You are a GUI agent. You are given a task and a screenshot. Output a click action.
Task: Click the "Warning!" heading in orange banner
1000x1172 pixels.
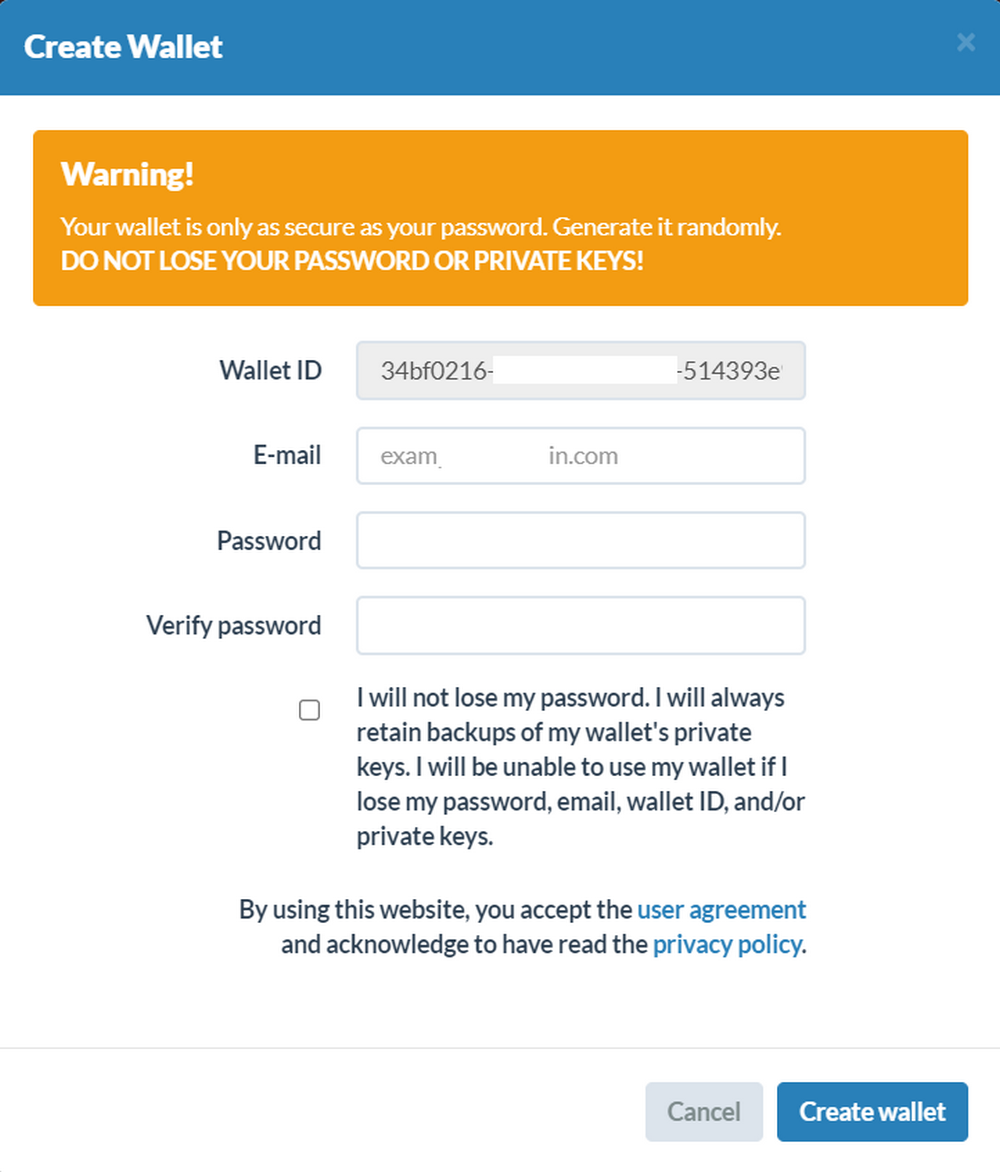click(x=127, y=174)
